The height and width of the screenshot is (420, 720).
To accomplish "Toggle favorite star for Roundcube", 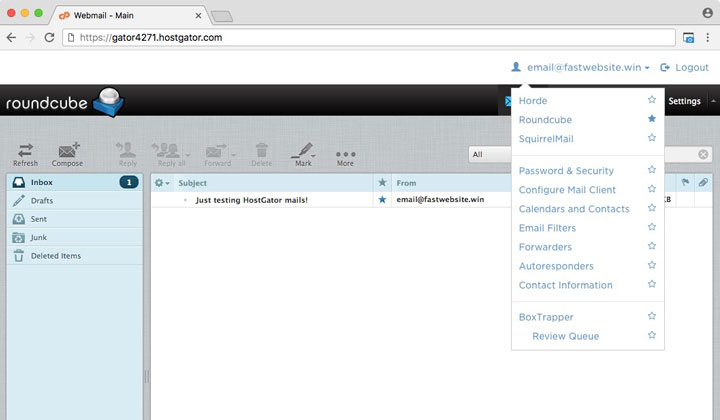I will 652,119.
